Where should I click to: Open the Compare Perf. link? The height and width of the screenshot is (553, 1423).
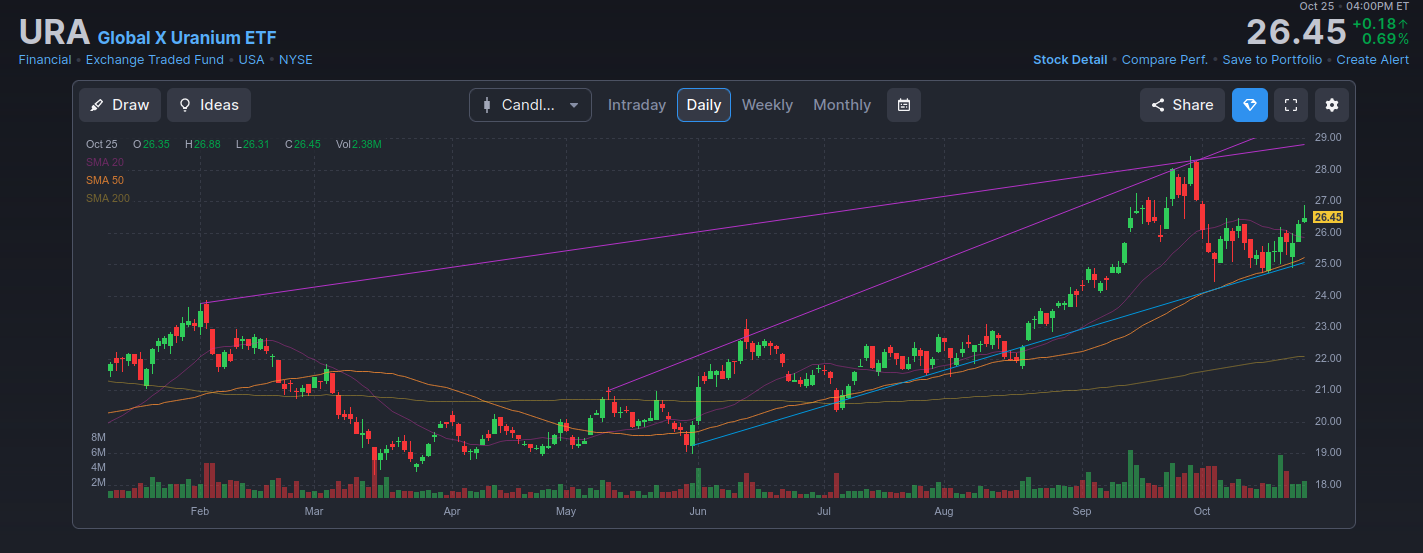[1165, 60]
